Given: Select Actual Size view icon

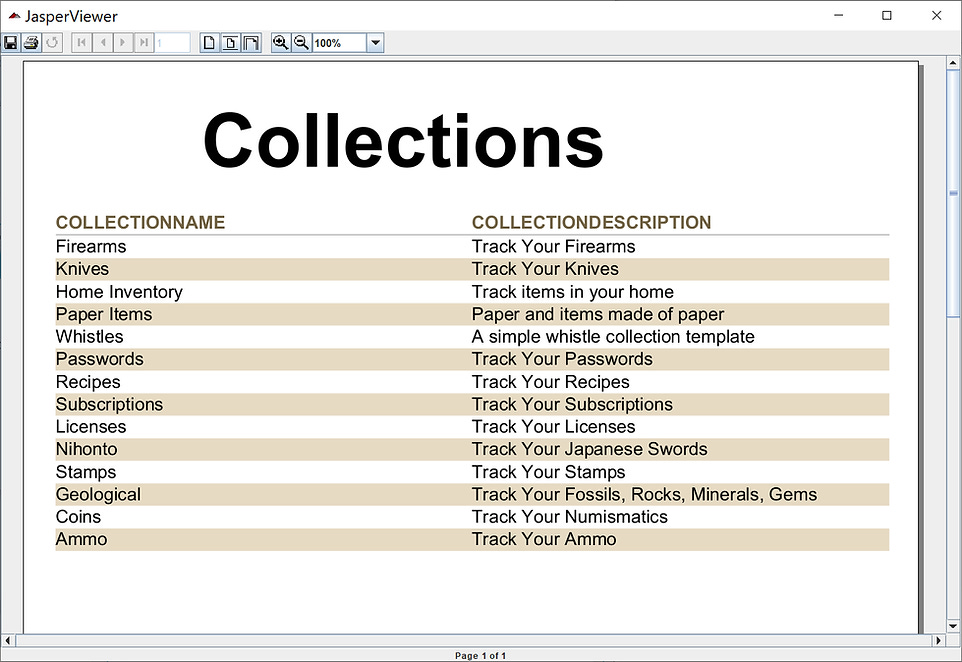Looking at the screenshot, I should [210, 43].
